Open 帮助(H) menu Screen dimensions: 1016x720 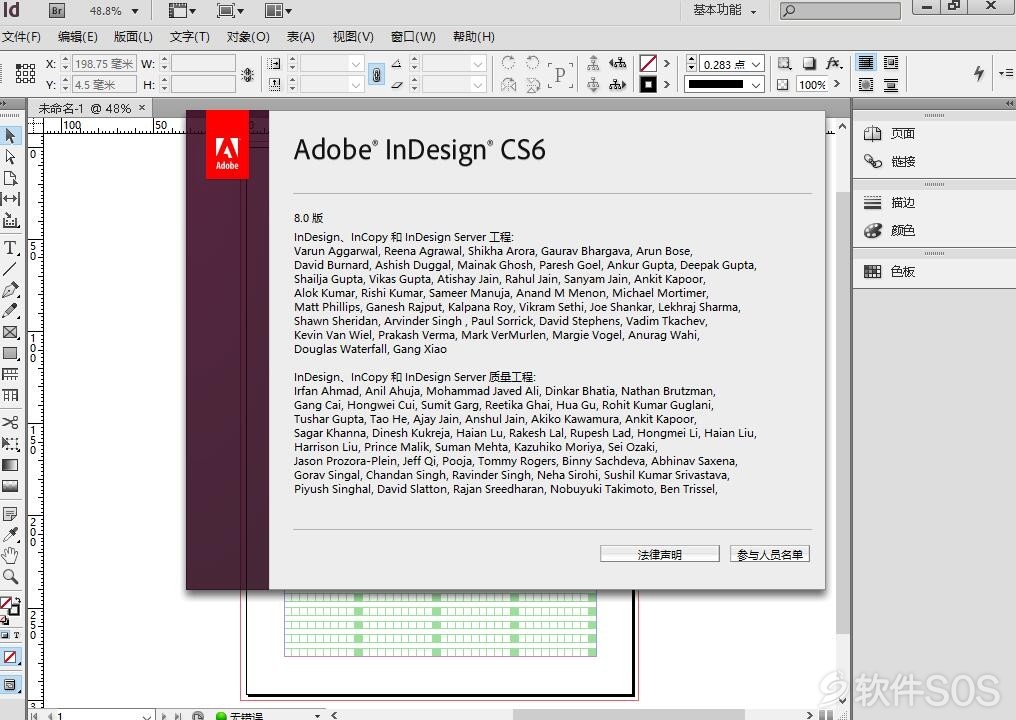tap(474, 37)
